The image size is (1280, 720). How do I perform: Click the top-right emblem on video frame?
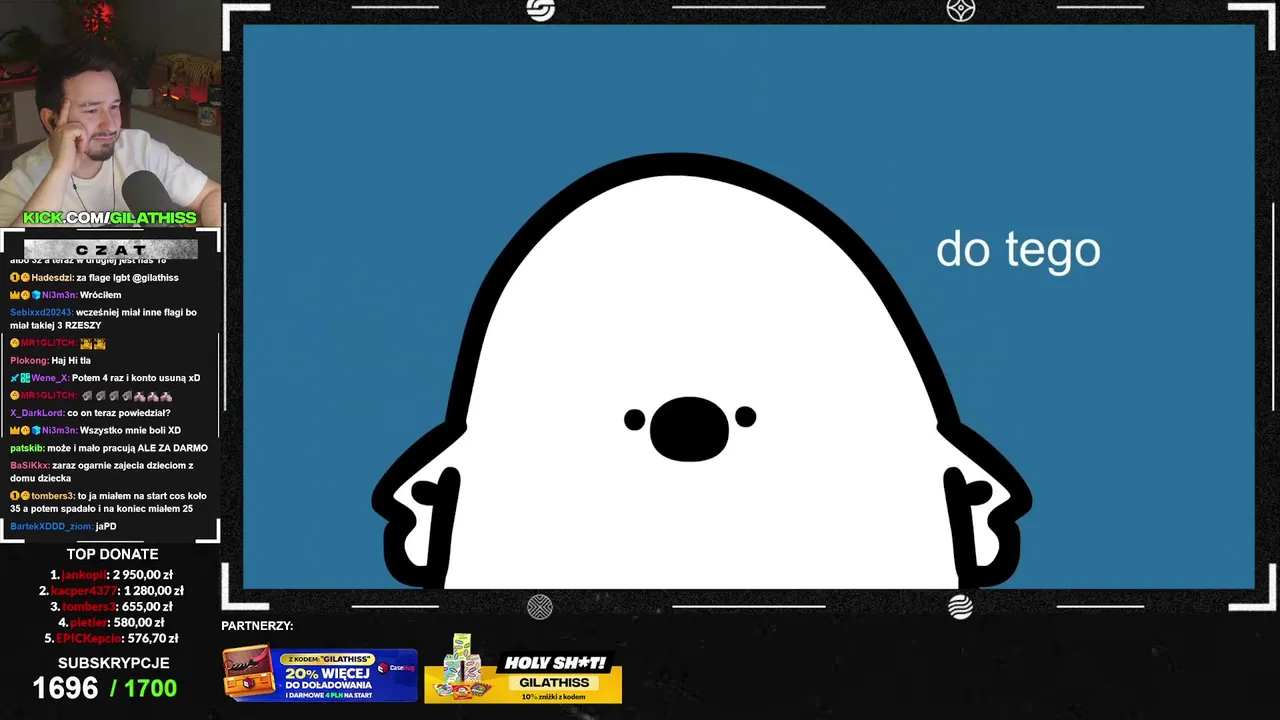(x=960, y=10)
